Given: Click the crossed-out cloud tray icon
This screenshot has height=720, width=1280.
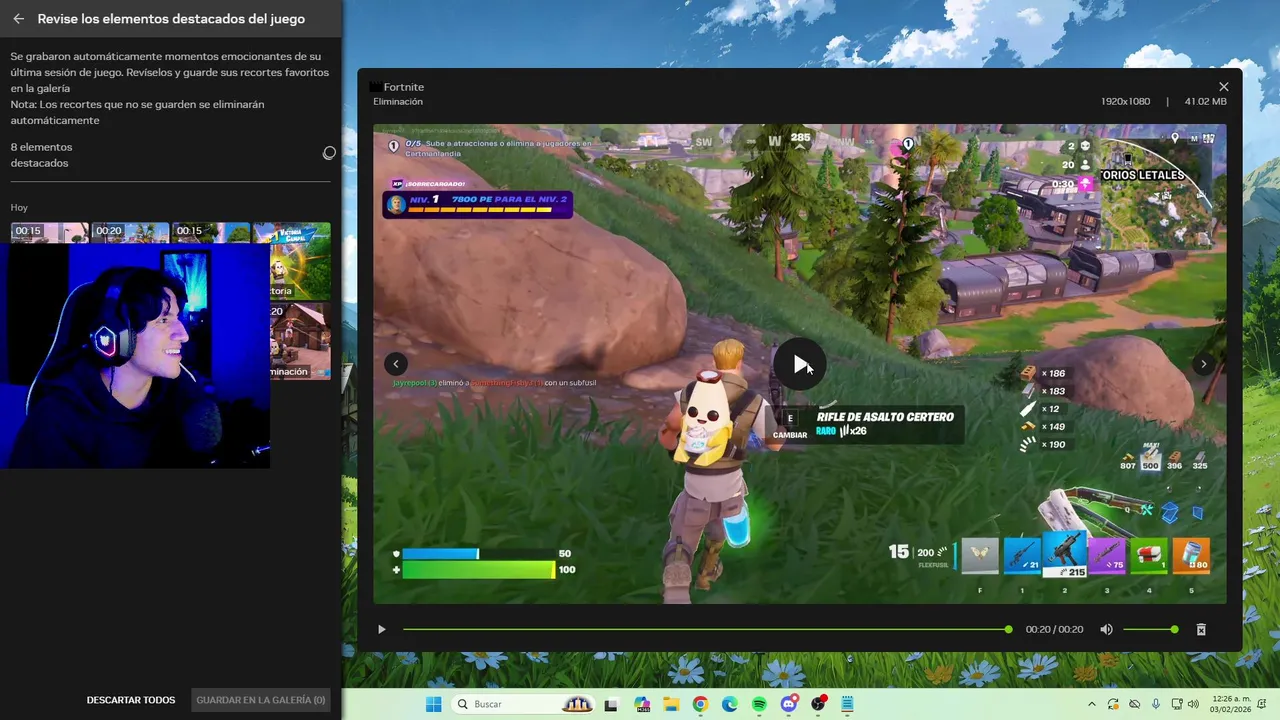Looking at the screenshot, I should [1134, 704].
